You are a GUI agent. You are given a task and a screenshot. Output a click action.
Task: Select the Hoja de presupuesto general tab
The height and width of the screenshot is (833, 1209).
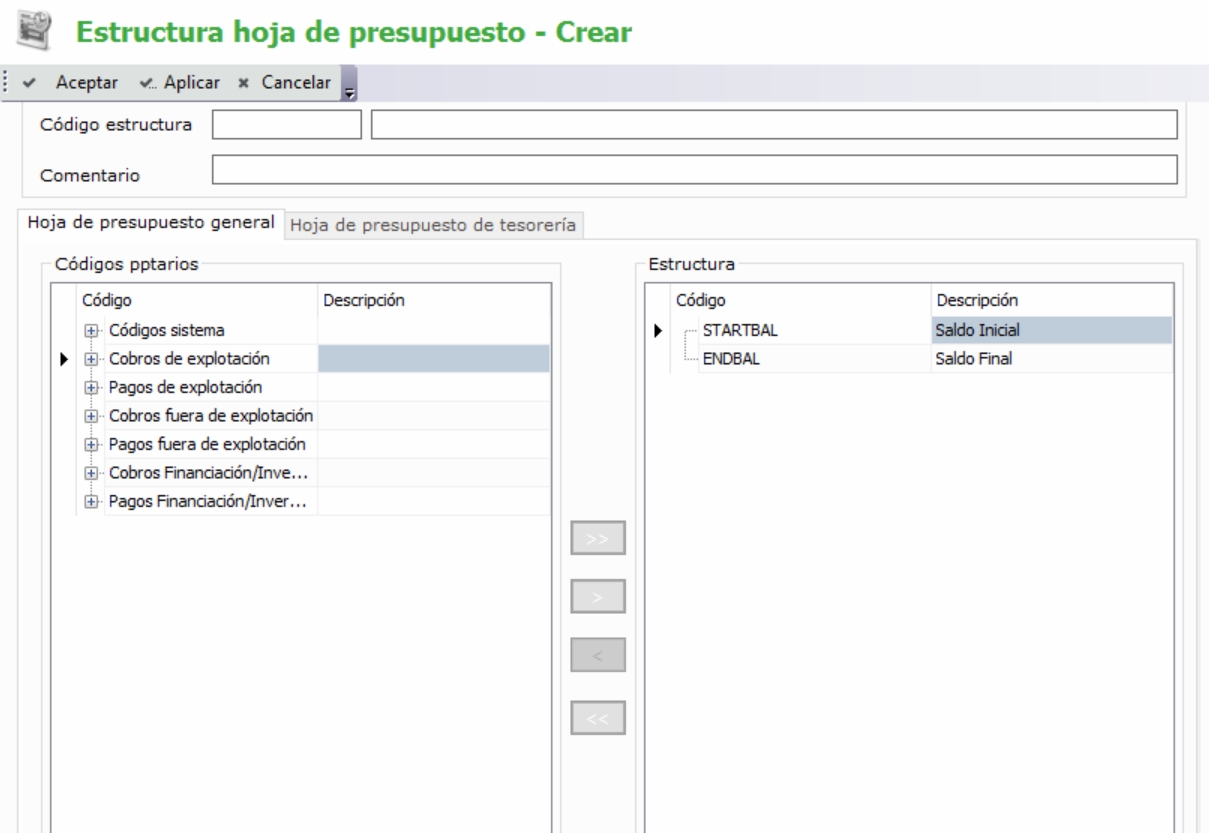pyautogui.click(x=151, y=222)
